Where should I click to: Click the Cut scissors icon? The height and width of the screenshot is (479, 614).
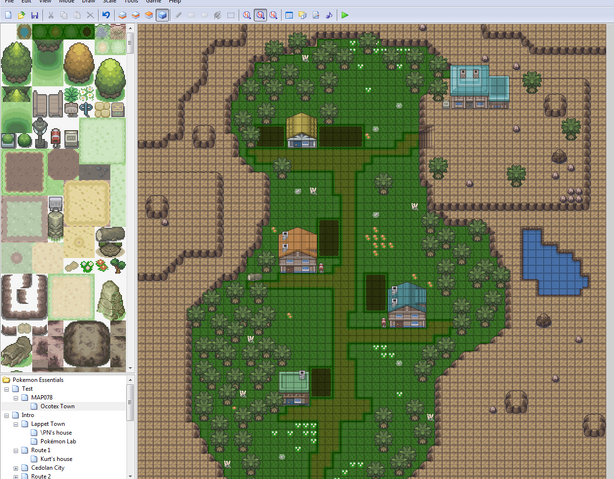51,15
